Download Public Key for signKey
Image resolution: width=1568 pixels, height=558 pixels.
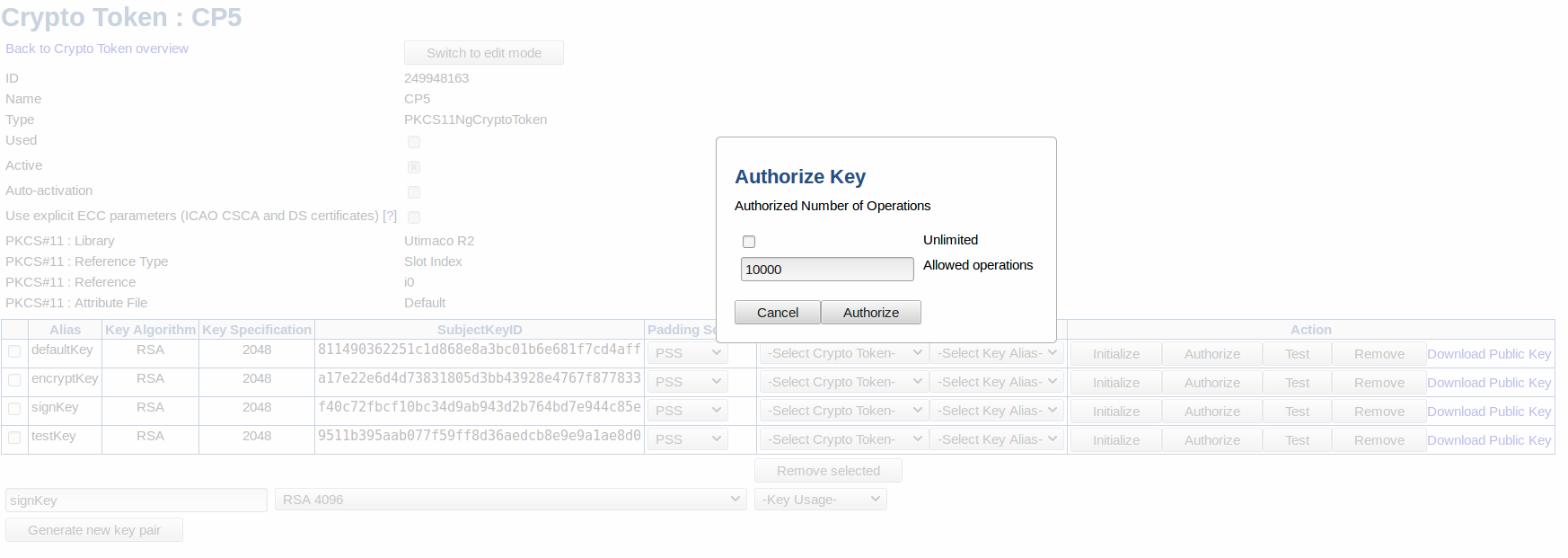1489,412
